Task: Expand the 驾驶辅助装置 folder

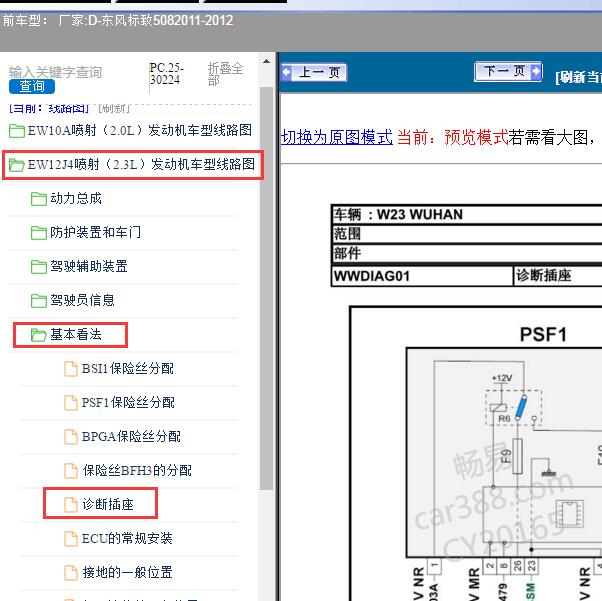Action: pyautogui.click(x=89, y=266)
